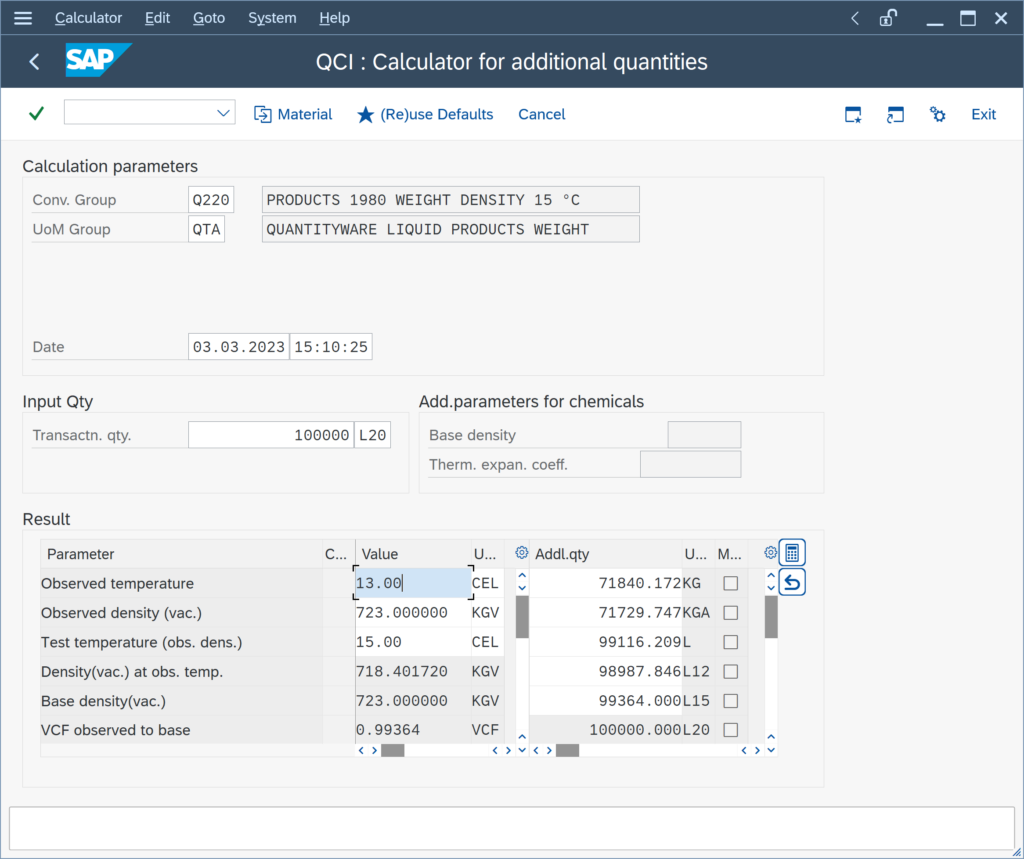Click the (Re)use Defaults text

(436, 114)
